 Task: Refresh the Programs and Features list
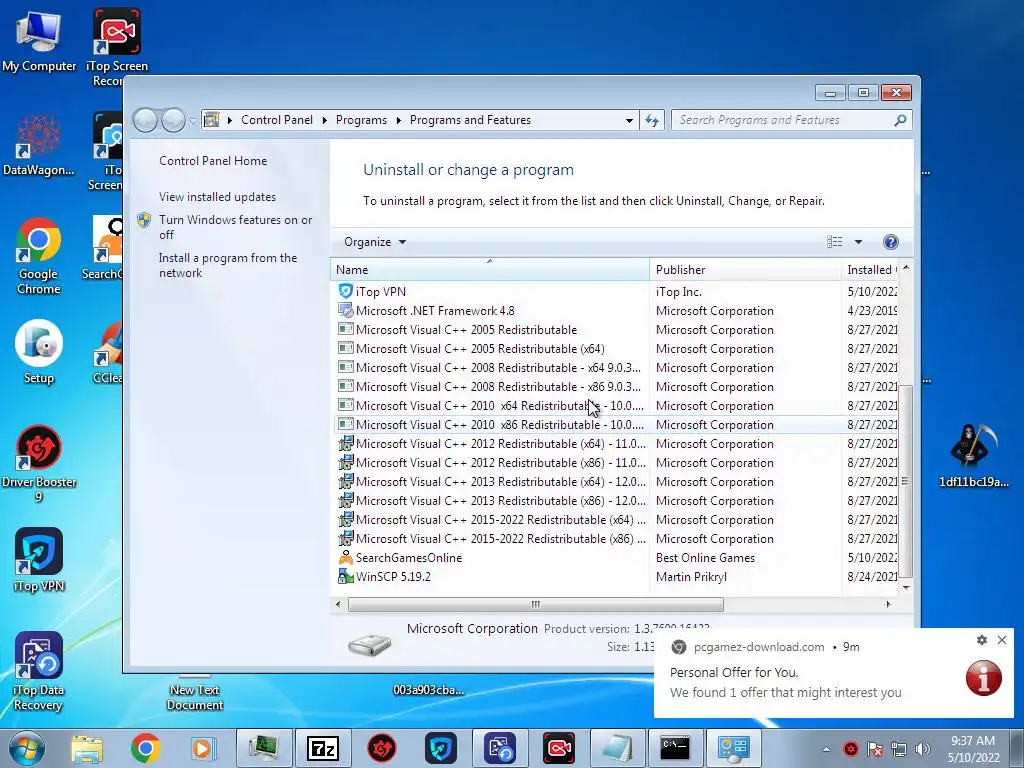[x=652, y=120]
